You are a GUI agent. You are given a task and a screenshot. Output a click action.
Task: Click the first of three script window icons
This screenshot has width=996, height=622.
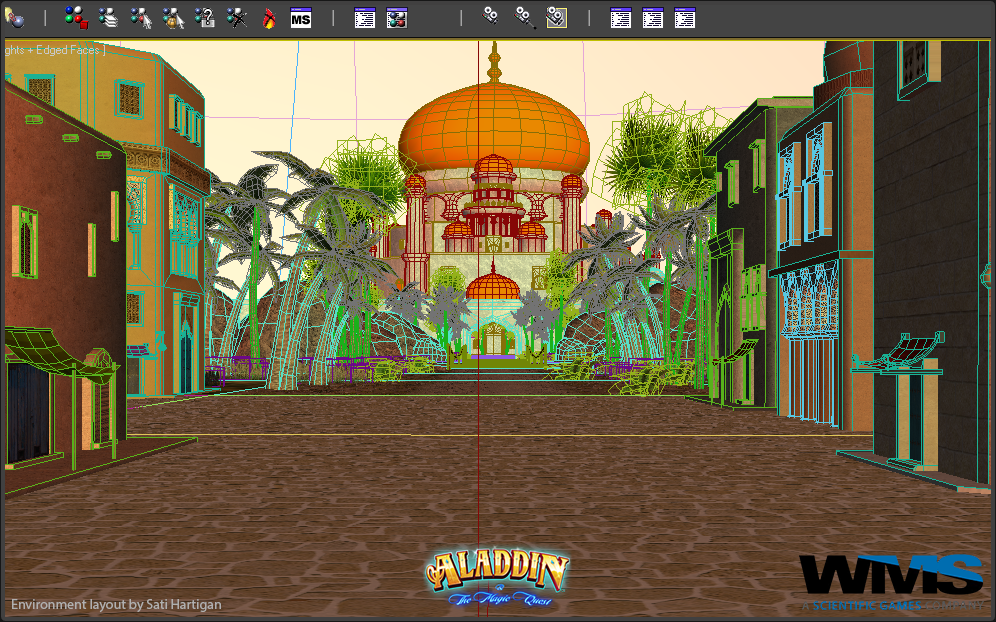coord(621,18)
